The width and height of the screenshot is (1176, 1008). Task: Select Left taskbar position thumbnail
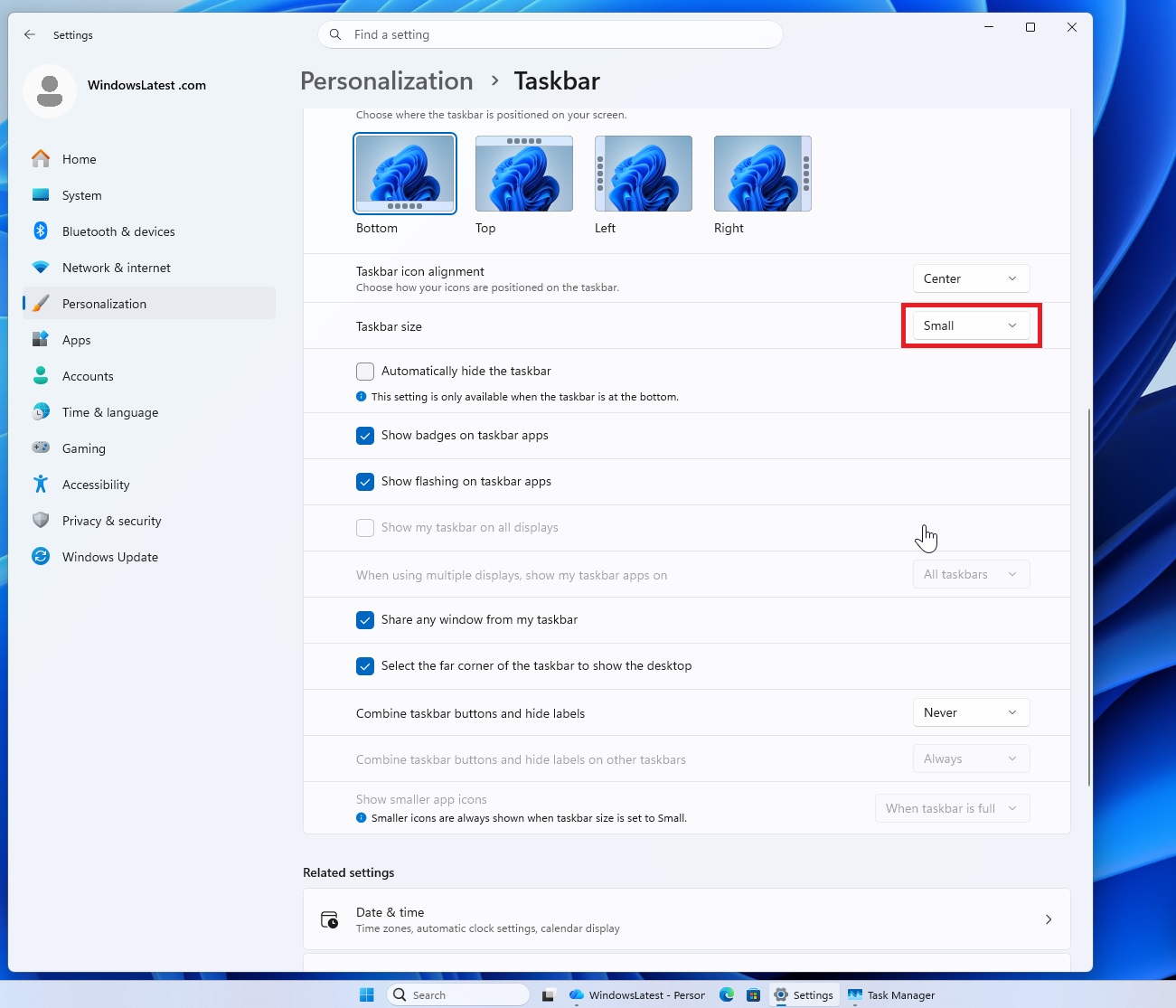click(x=644, y=174)
